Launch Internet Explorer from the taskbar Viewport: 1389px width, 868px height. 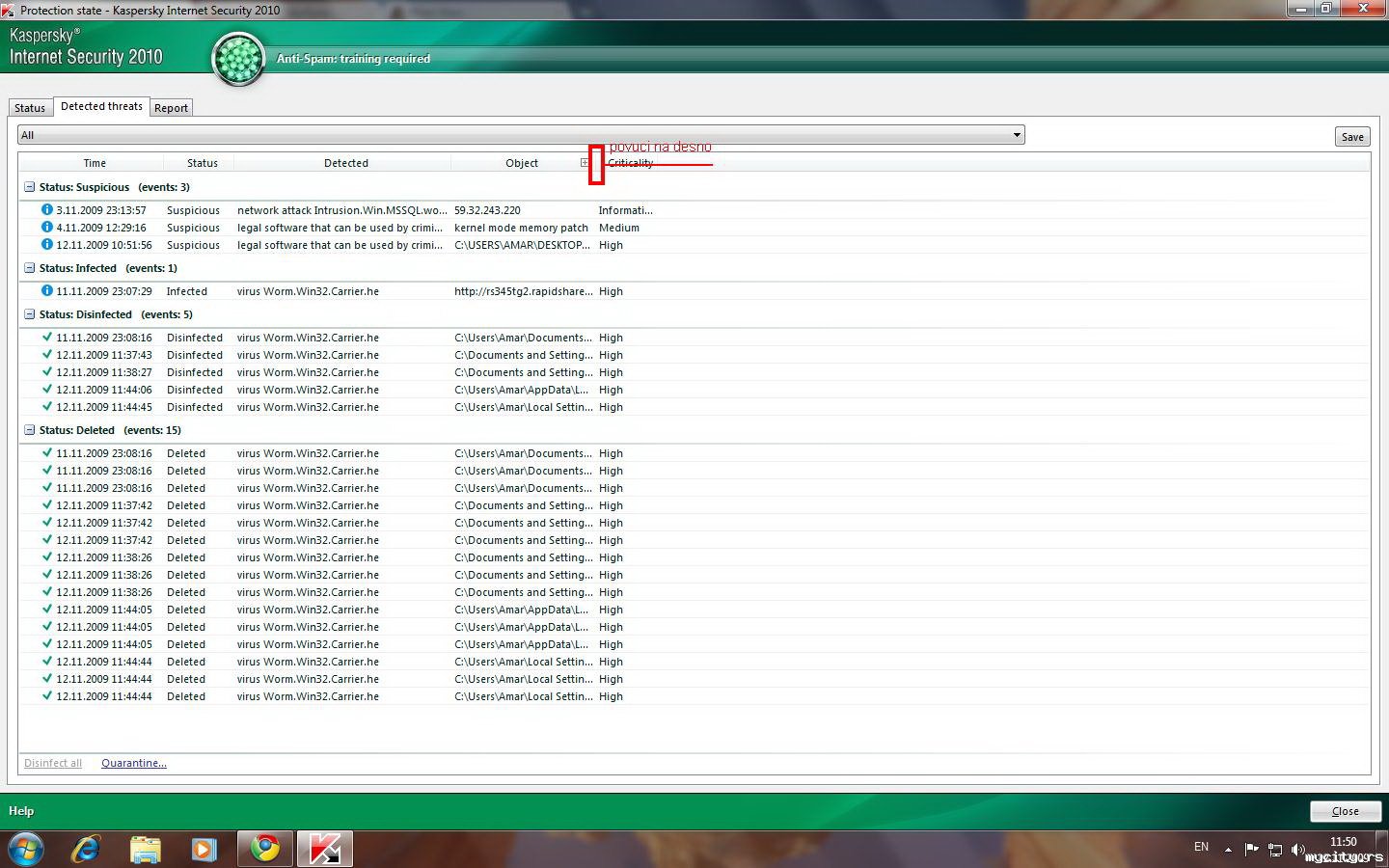86,849
